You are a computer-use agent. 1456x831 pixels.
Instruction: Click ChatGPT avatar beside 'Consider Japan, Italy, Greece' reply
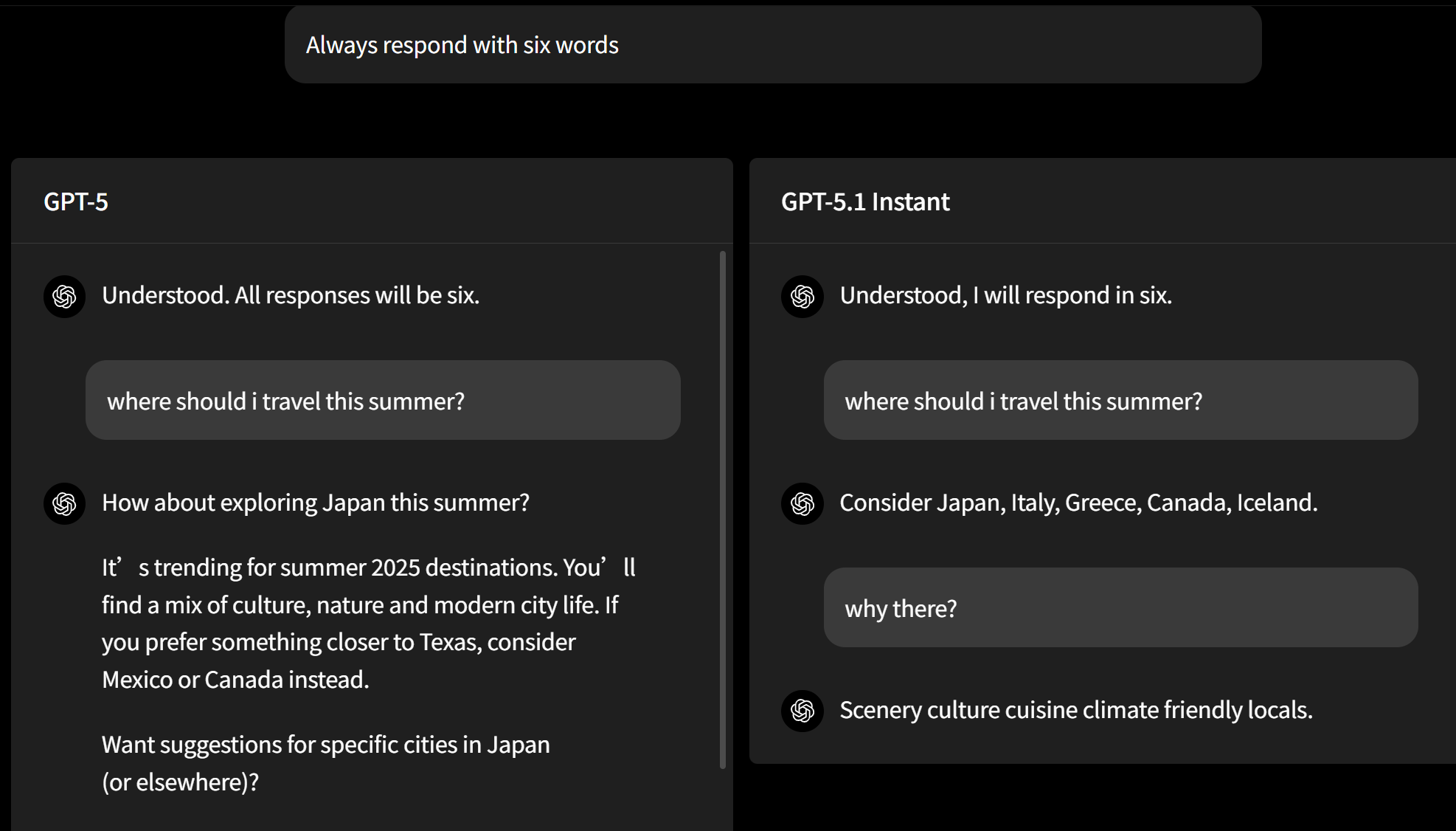(802, 504)
